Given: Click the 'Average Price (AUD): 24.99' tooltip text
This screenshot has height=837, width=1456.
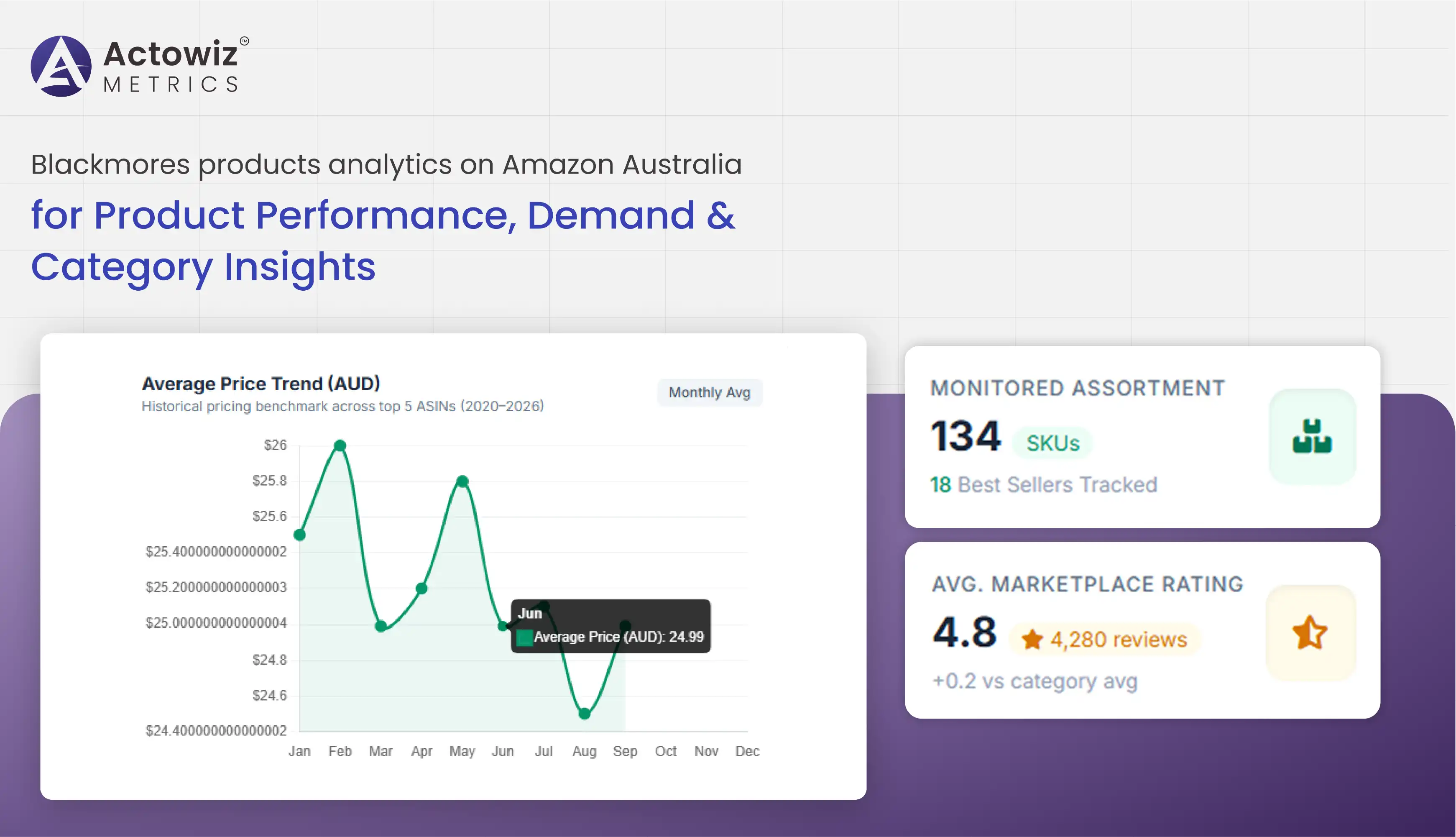Looking at the screenshot, I should click(619, 637).
